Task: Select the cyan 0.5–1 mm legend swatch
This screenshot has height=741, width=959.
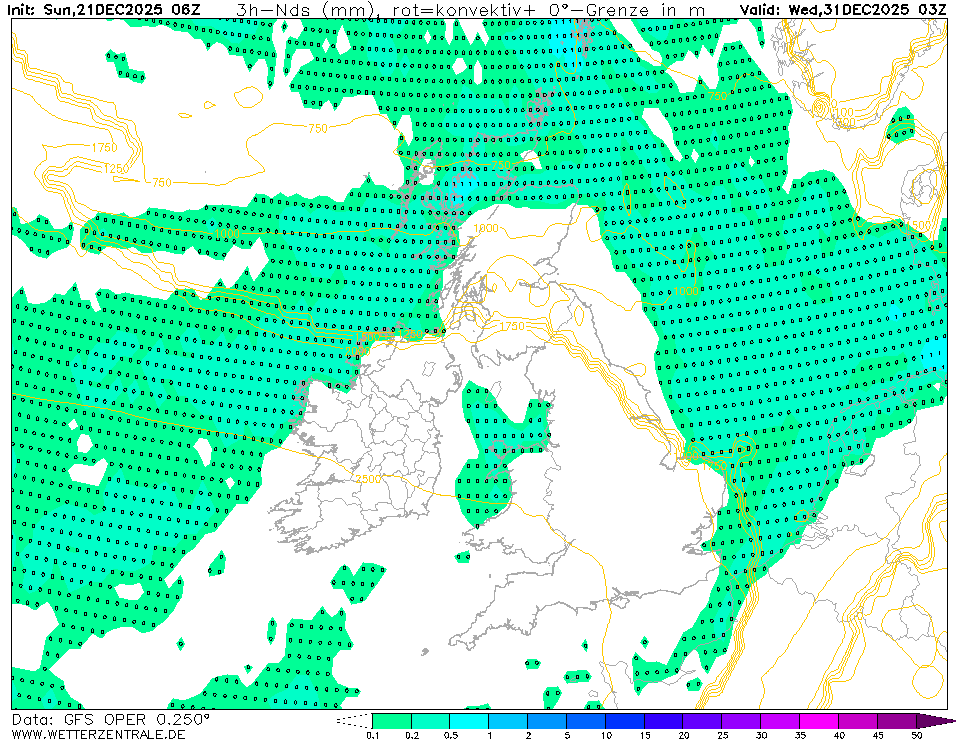Action: click(x=469, y=720)
